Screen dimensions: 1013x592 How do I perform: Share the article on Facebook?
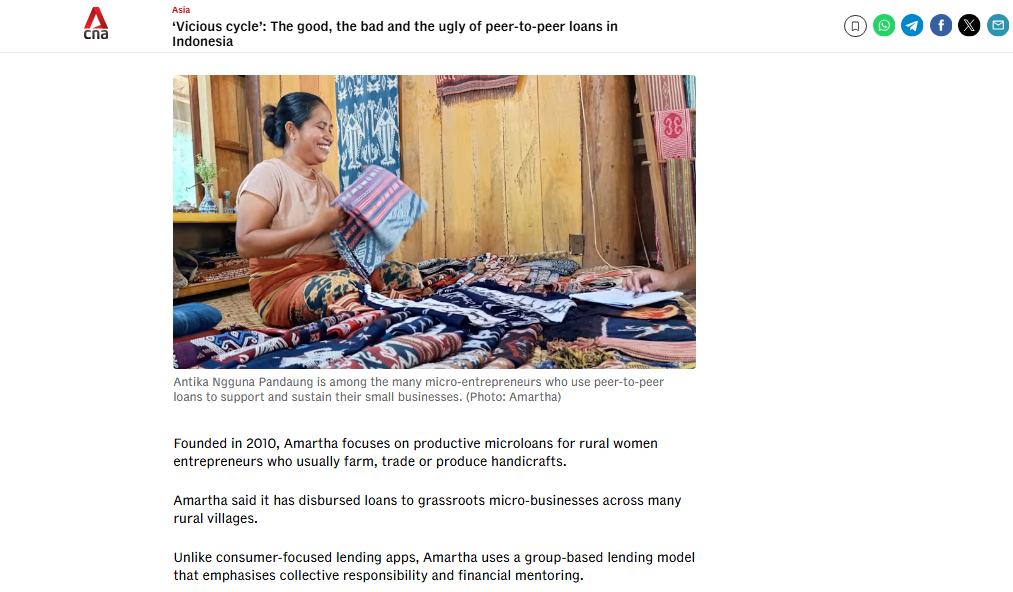coord(941,26)
